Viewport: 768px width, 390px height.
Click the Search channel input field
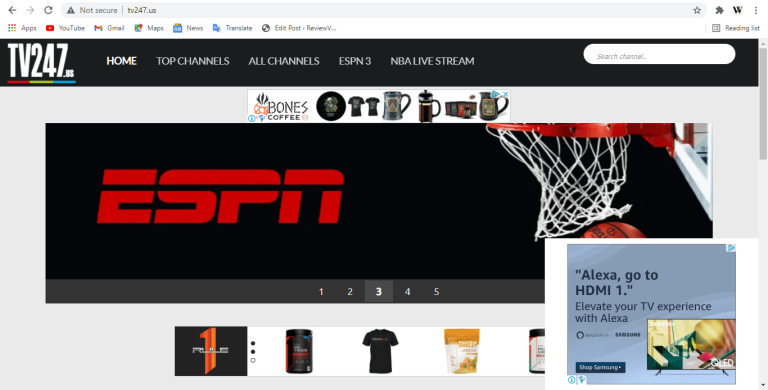pyautogui.click(x=659, y=54)
